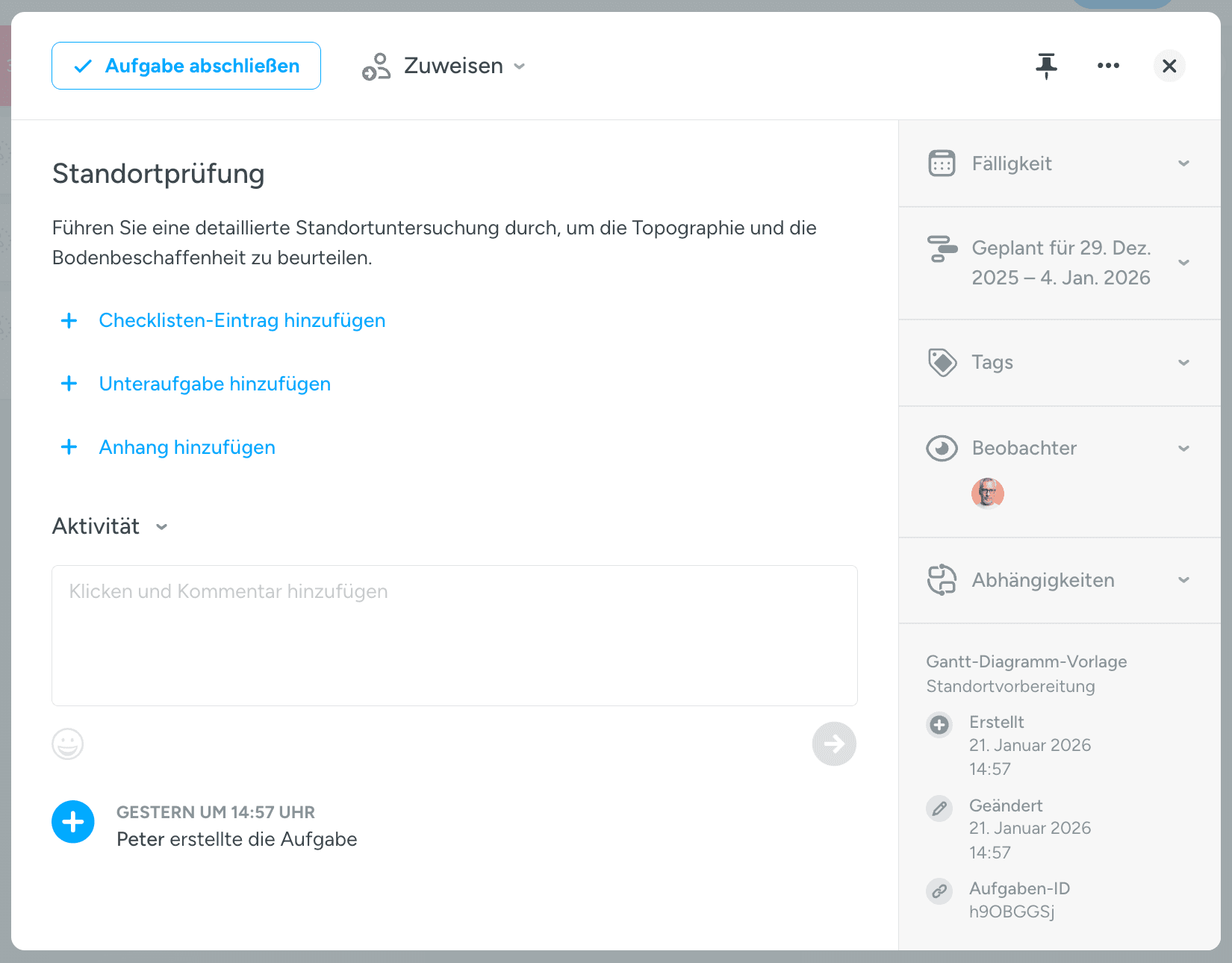Expand the Fälligkeit section chevron
Screen dimensions: 1232x963
click(x=1183, y=163)
